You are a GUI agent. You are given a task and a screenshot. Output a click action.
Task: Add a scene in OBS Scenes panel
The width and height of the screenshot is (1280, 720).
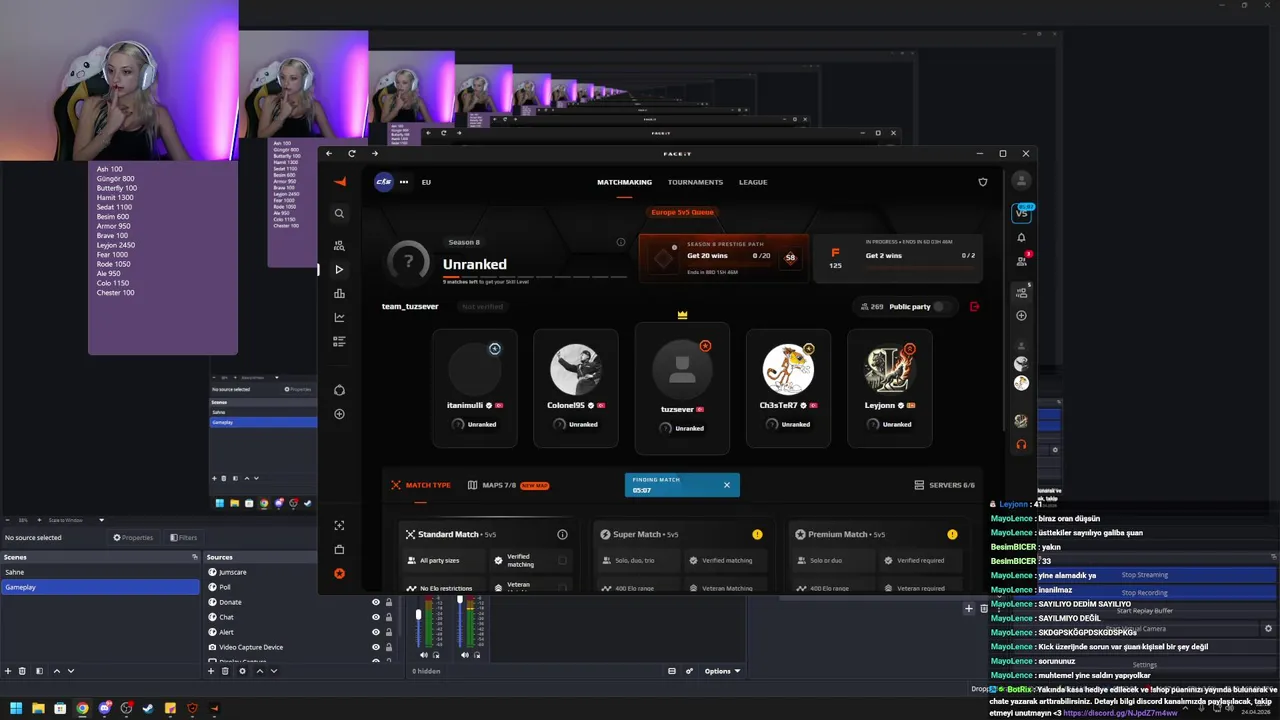pyautogui.click(x=8, y=671)
